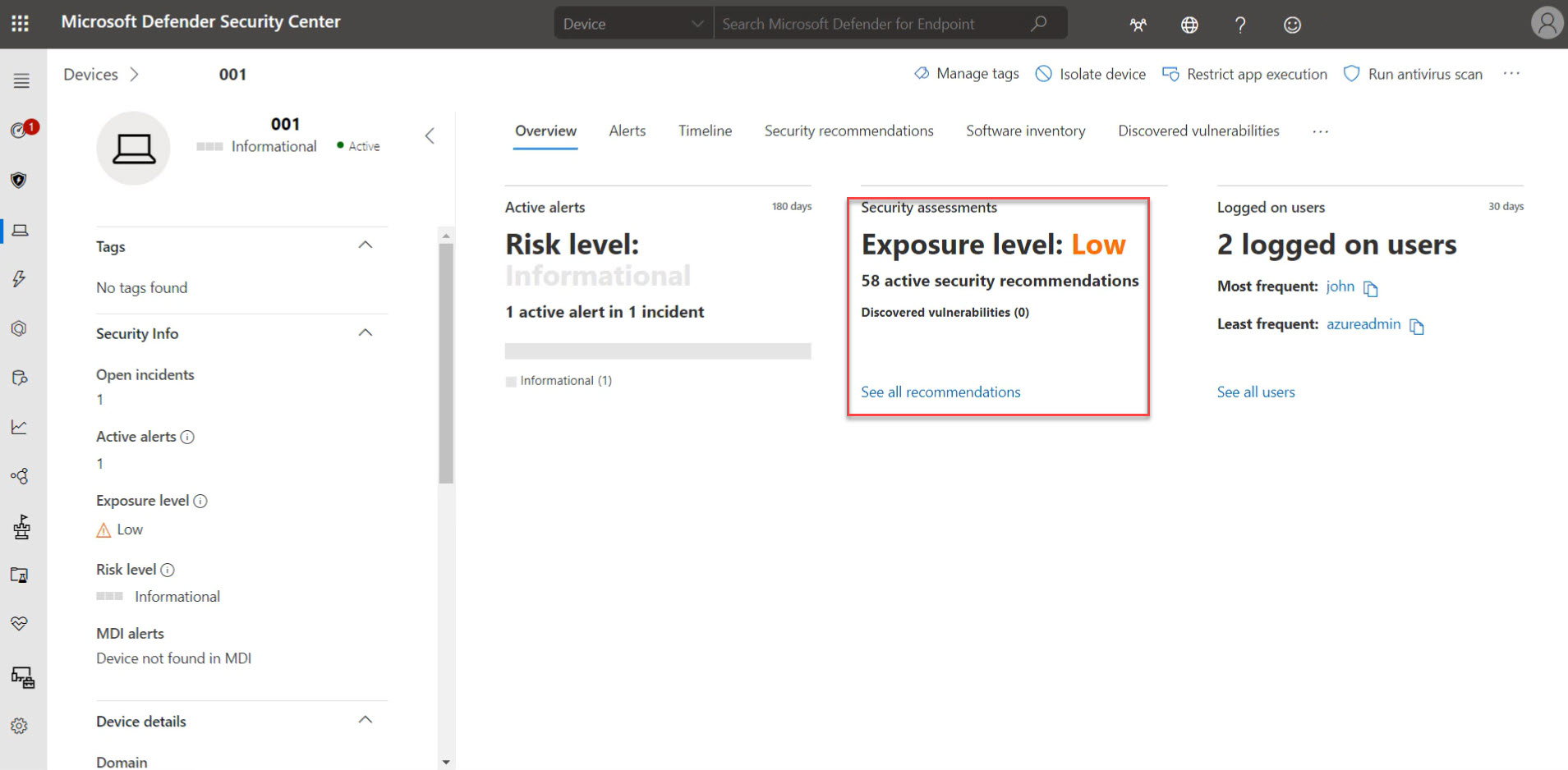
Task: Open the document-gear icon below Advanced hunting
Action: [x=20, y=378]
